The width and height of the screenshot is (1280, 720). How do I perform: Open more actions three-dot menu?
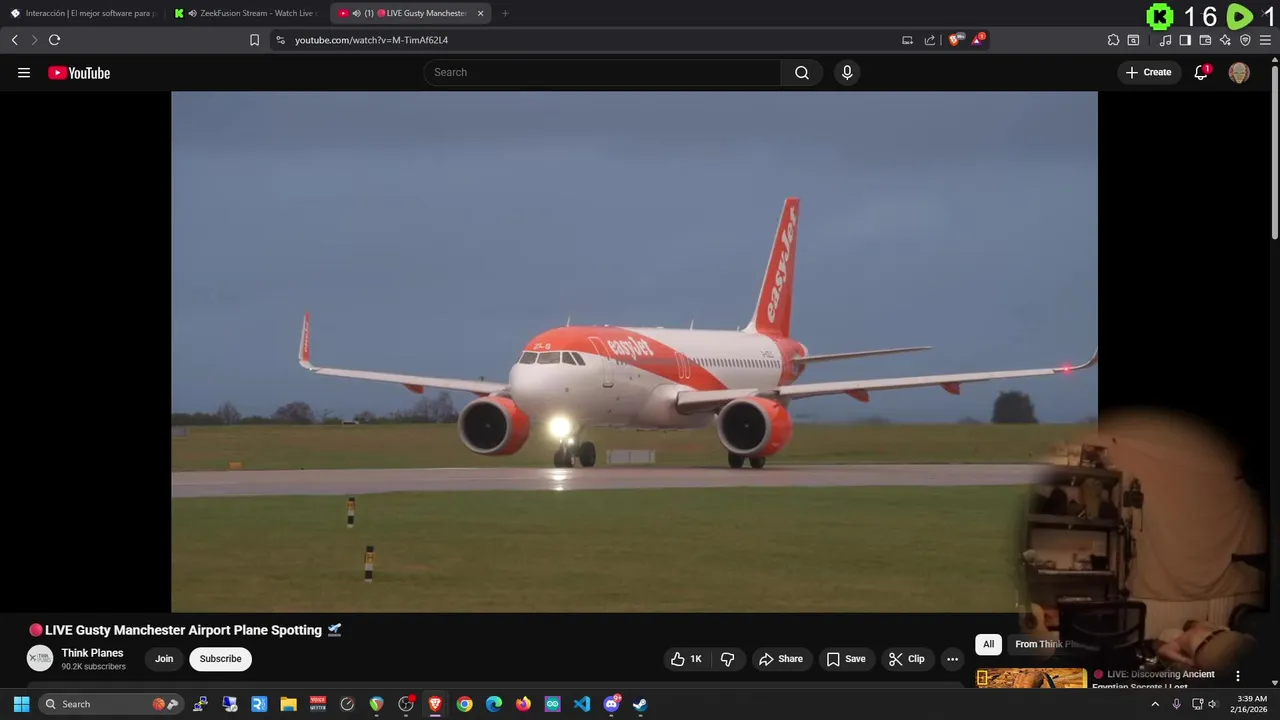click(x=952, y=659)
